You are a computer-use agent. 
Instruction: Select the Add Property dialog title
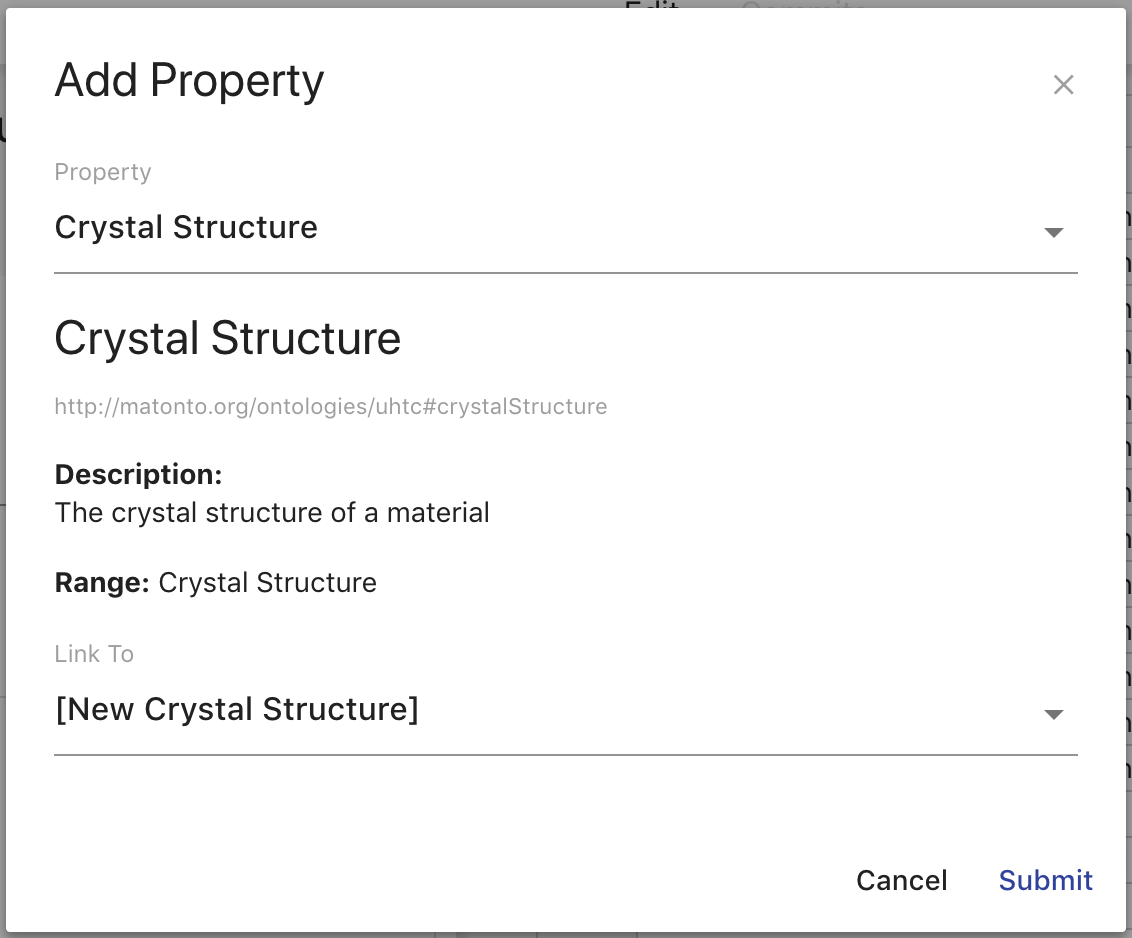(x=188, y=80)
